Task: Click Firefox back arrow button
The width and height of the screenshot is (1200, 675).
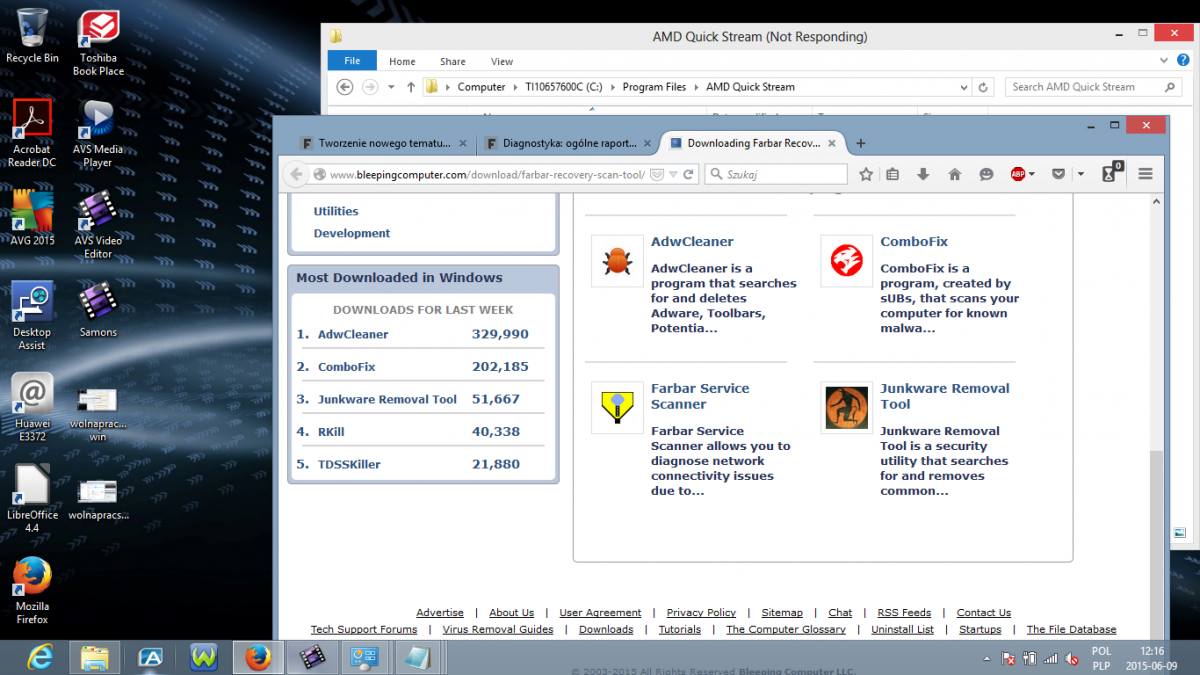Action: 296,174
